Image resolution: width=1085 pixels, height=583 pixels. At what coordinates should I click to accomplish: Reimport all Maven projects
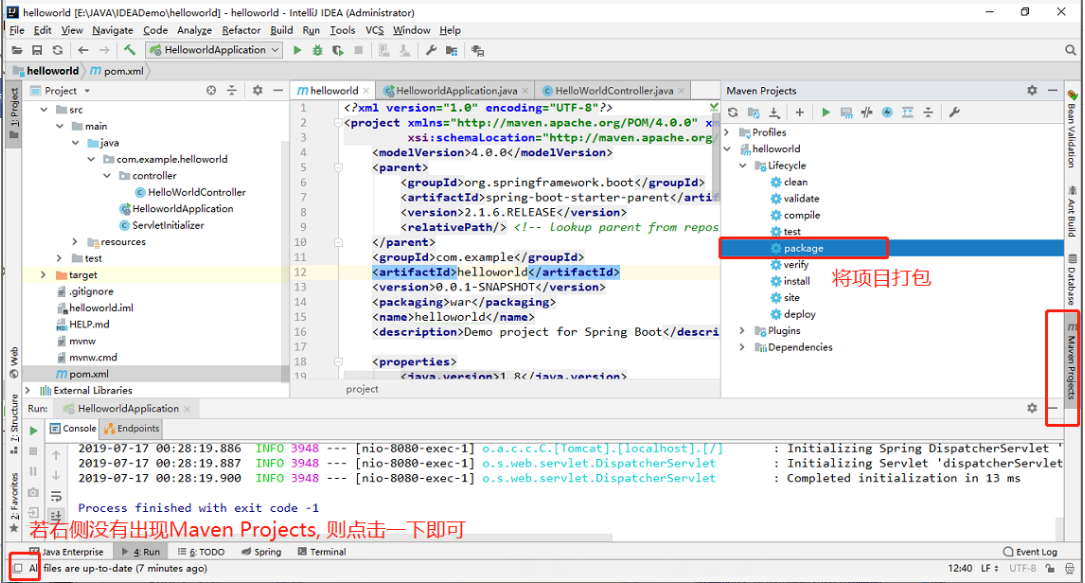pos(733,112)
